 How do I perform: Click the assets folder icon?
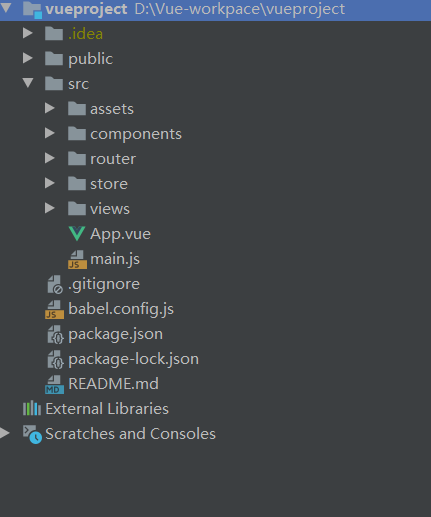77,108
